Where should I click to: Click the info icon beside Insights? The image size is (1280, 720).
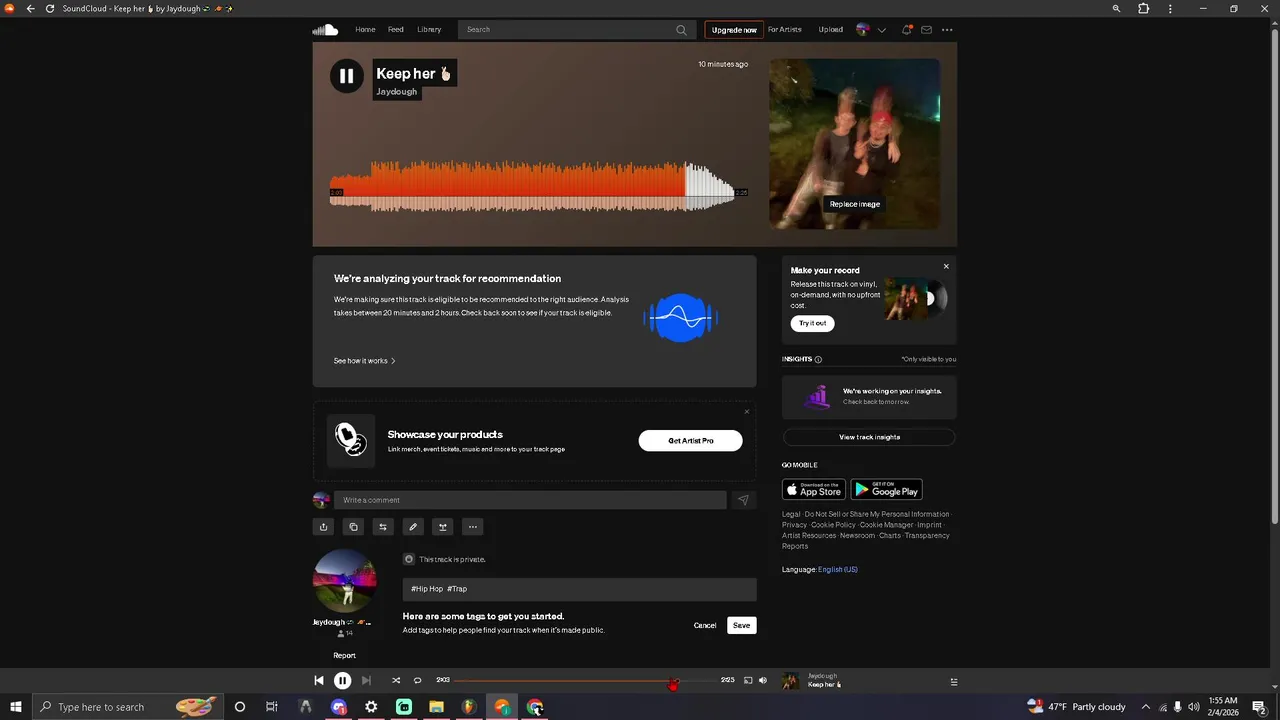click(818, 359)
